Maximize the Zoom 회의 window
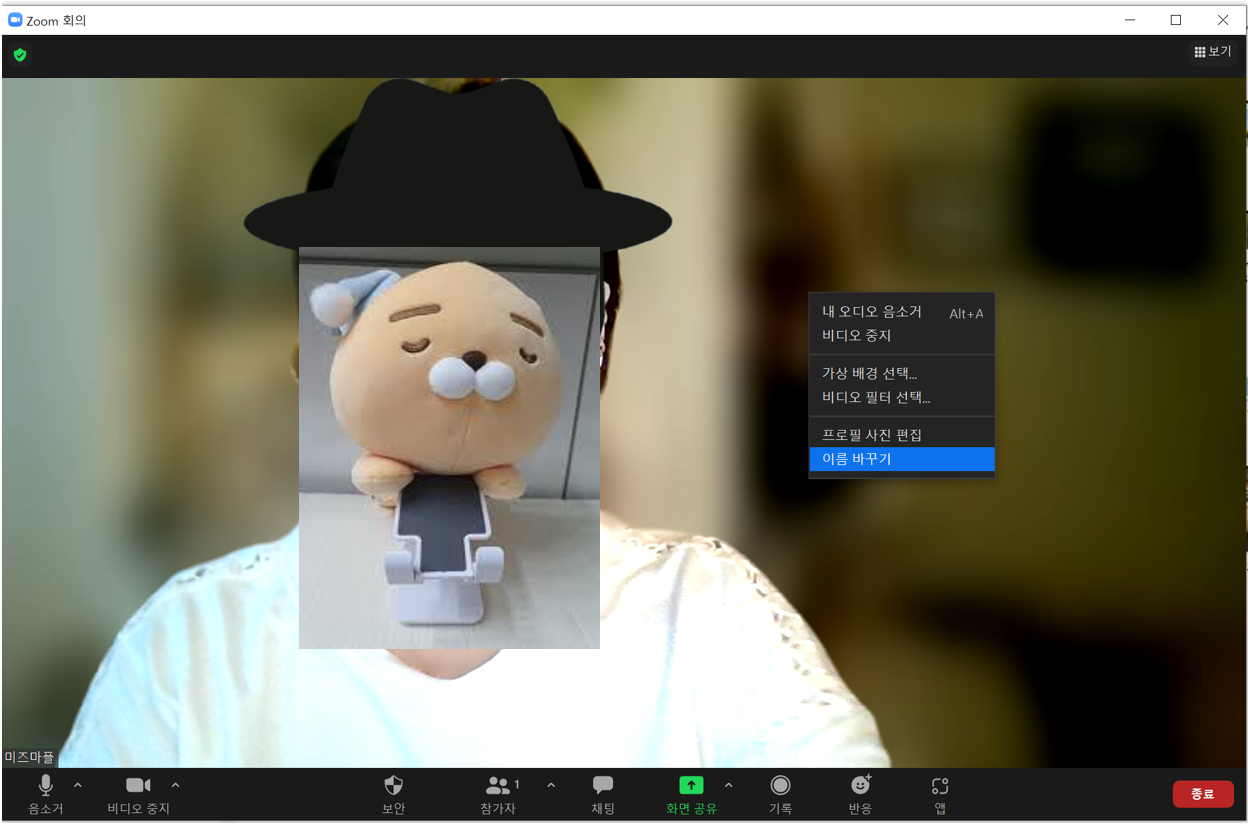This screenshot has height=824, width=1248. pyautogui.click(x=1176, y=20)
